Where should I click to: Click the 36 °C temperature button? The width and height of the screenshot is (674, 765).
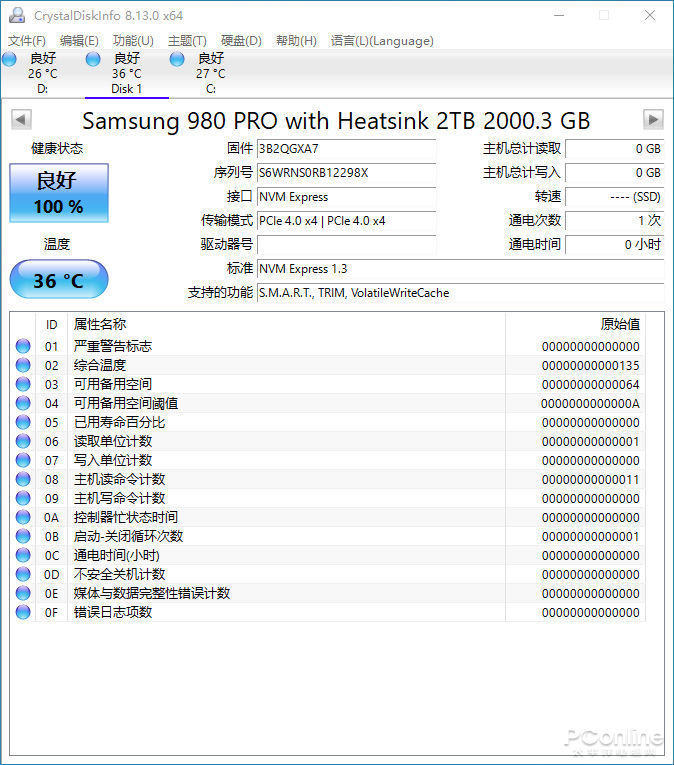[x=59, y=280]
